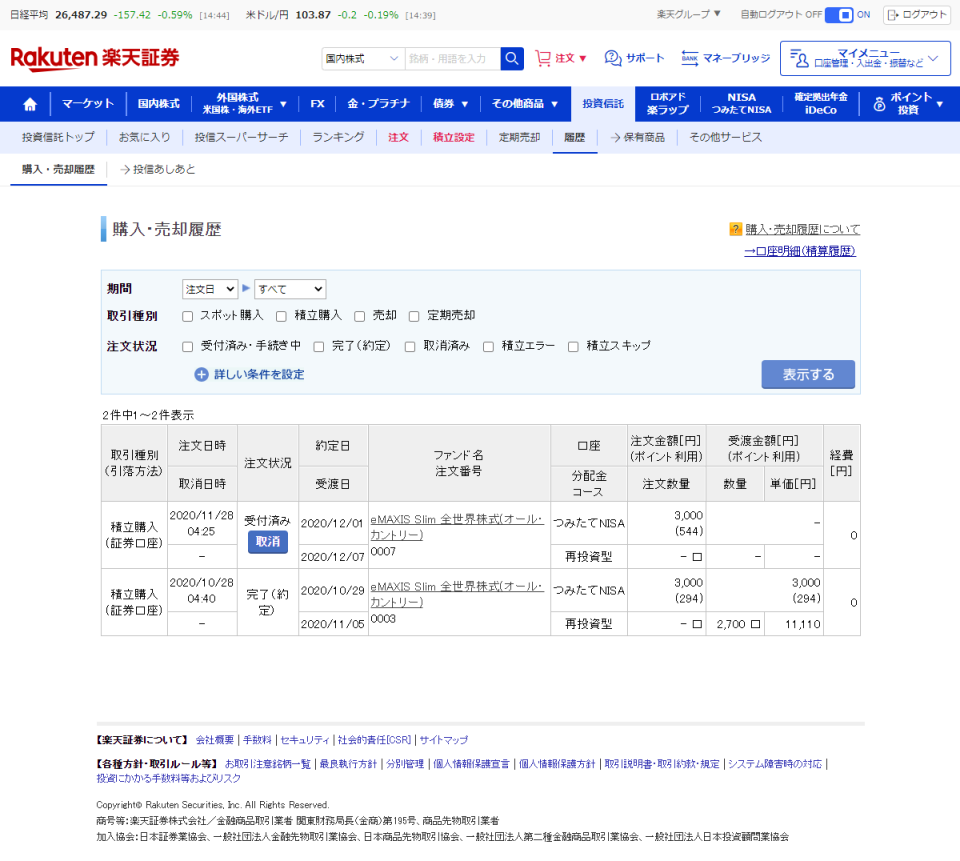The height and width of the screenshot is (861, 960).
Task: Open the ロボアド 楽ラップ nav item
Action: click(667, 103)
